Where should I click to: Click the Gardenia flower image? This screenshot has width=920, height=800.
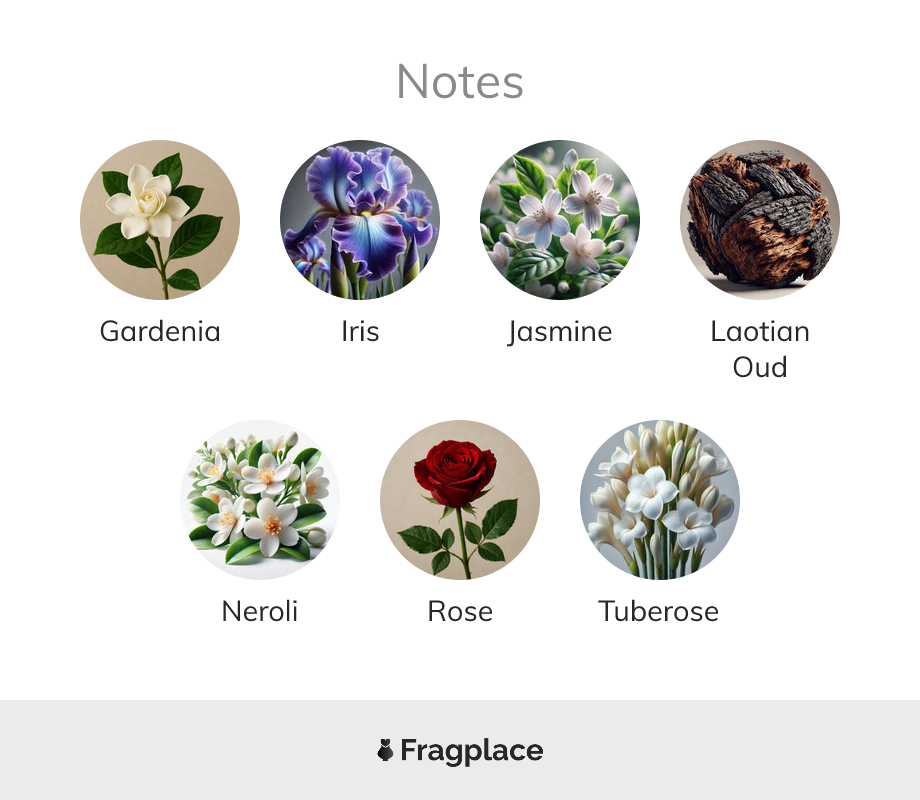tap(160, 220)
